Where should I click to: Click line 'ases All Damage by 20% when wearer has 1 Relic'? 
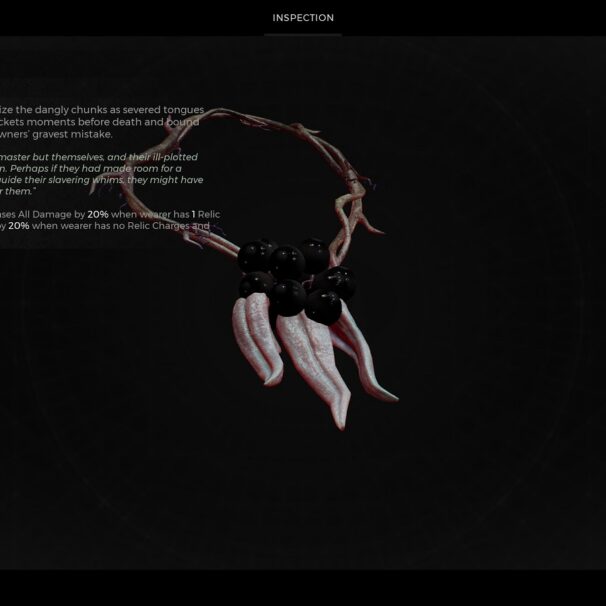point(110,214)
